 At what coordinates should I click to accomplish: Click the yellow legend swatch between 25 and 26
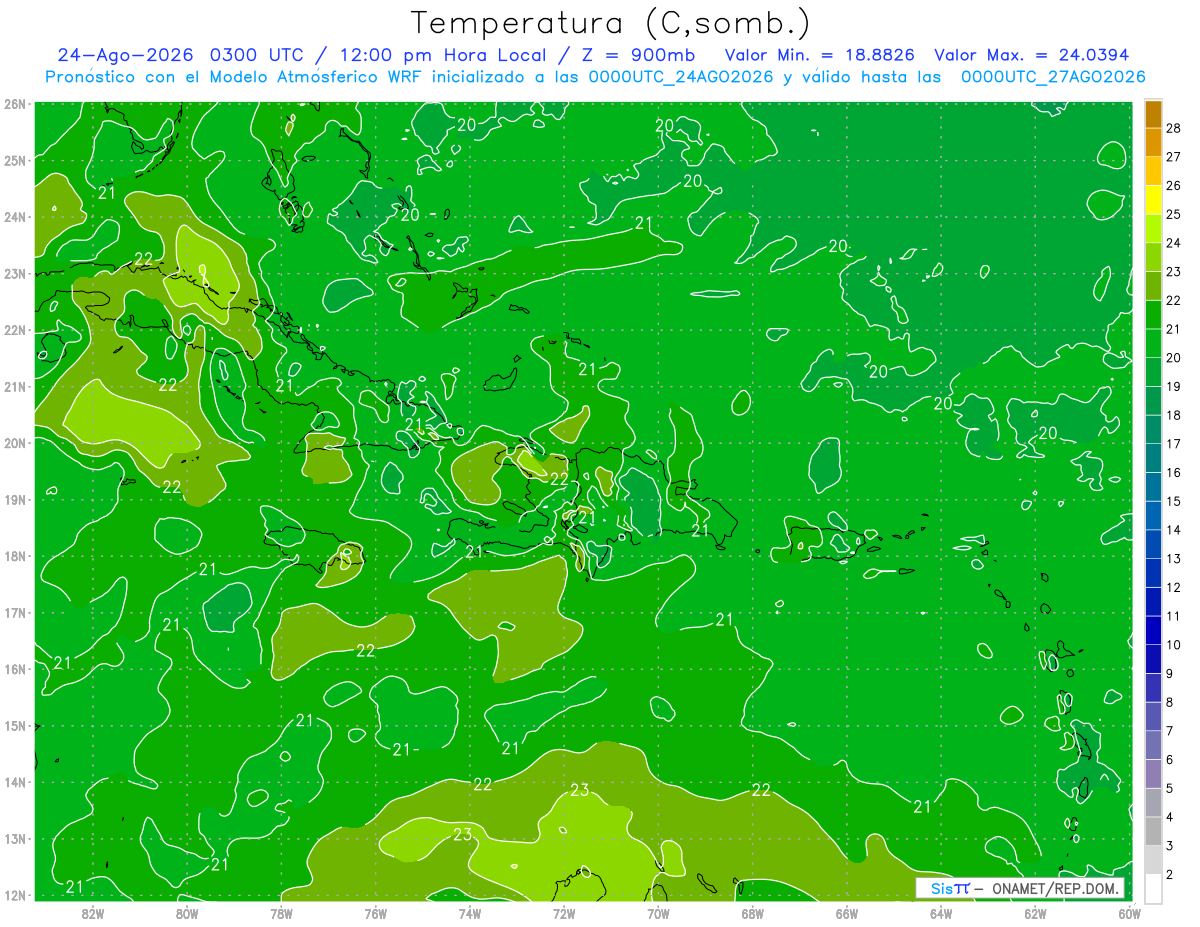pyautogui.click(x=1153, y=200)
